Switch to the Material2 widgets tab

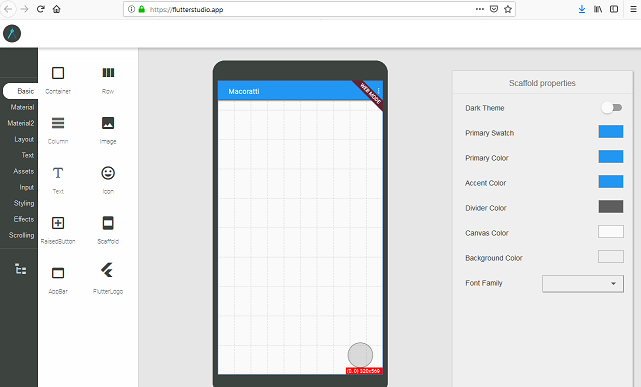tap(21, 123)
